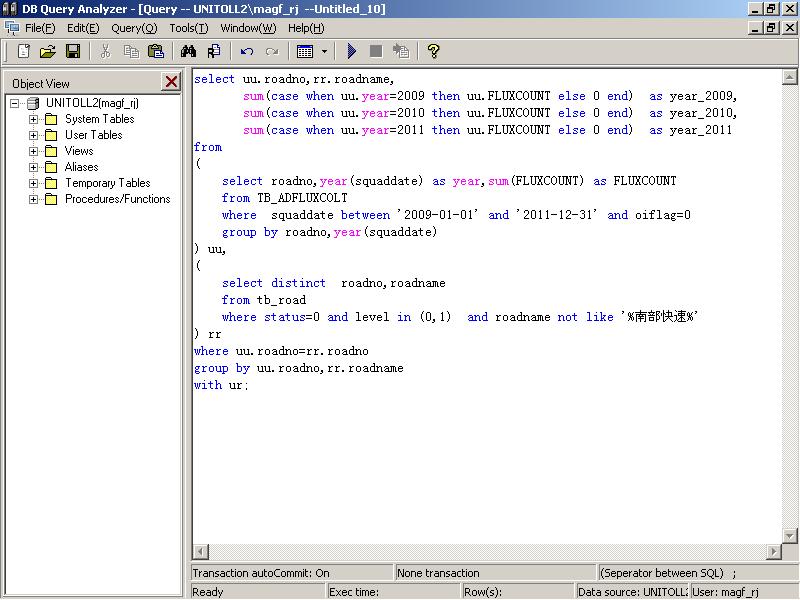Open Help using the question mark icon

pyautogui.click(x=432, y=51)
